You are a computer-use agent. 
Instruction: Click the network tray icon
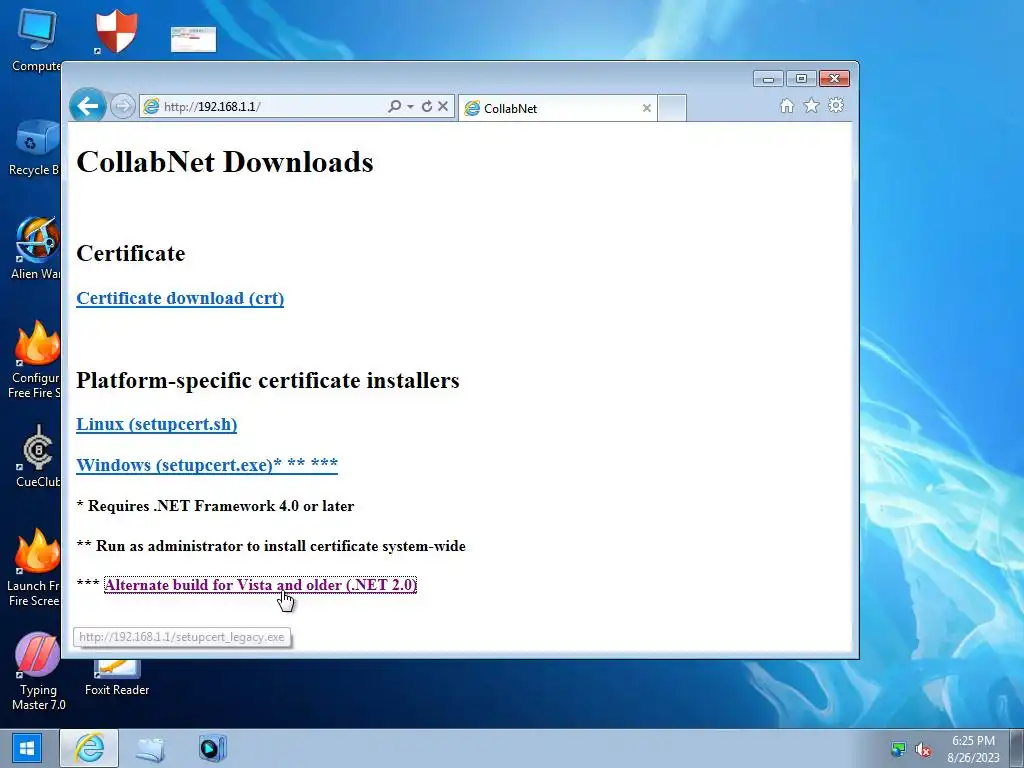(899, 749)
